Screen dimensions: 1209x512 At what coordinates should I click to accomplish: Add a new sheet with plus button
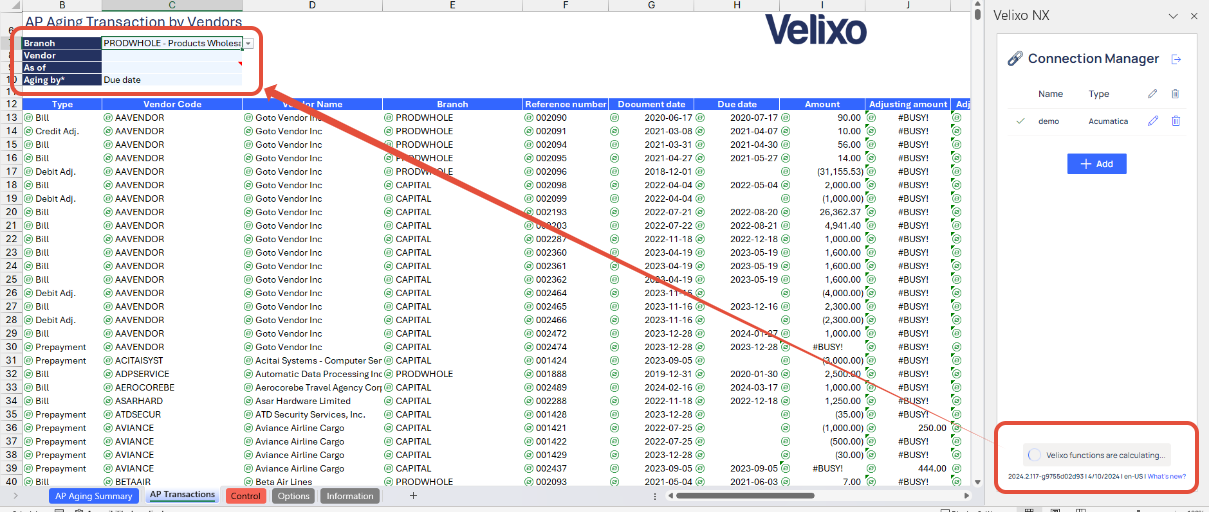pos(413,496)
